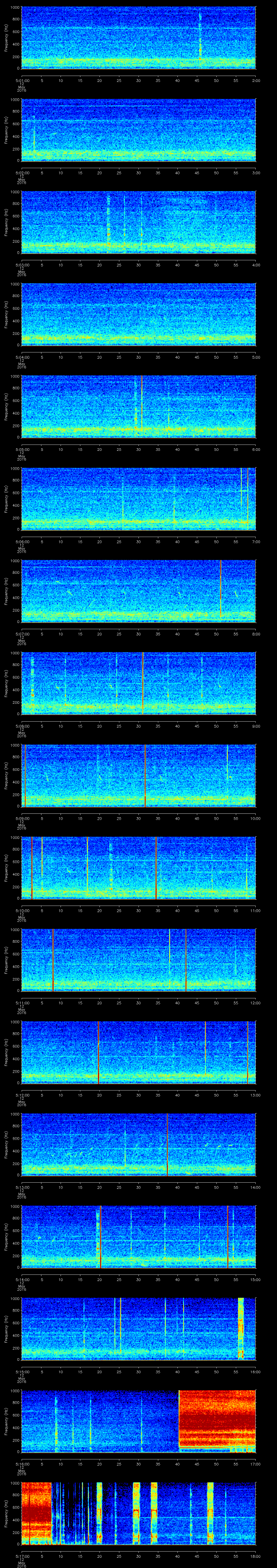Click the 5:06:00 start time label
The height and width of the screenshot is (1568, 277).
[22, 542]
